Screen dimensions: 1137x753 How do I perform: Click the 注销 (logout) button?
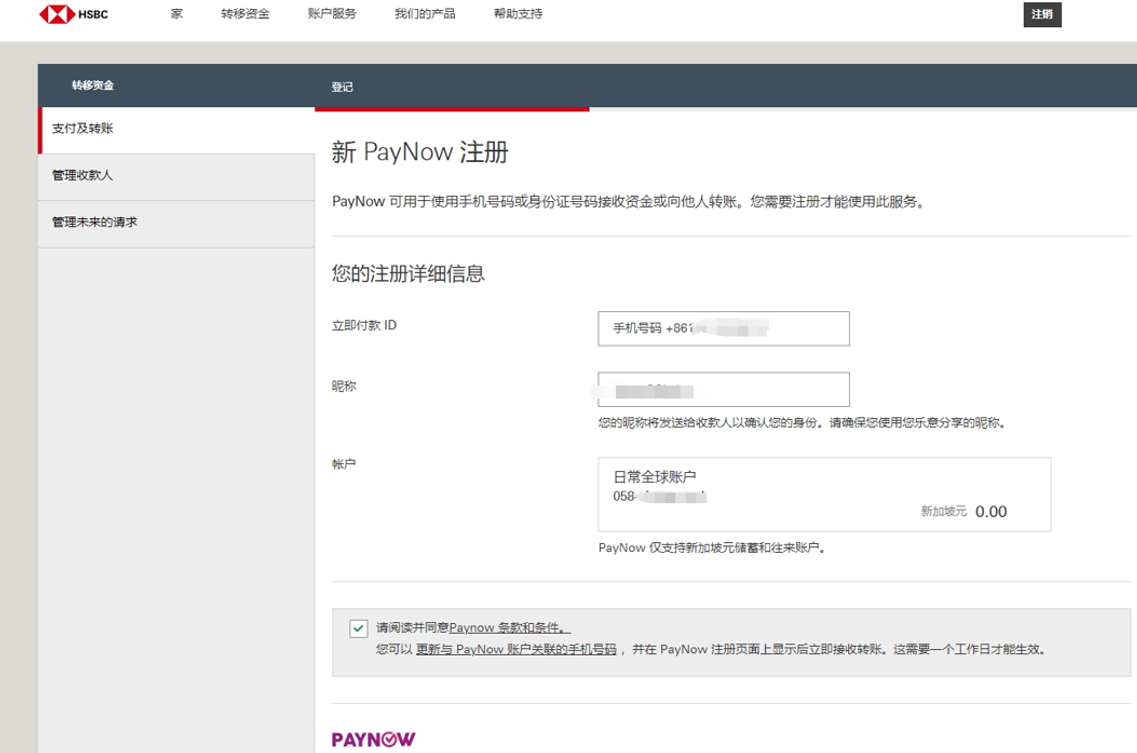[1043, 16]
